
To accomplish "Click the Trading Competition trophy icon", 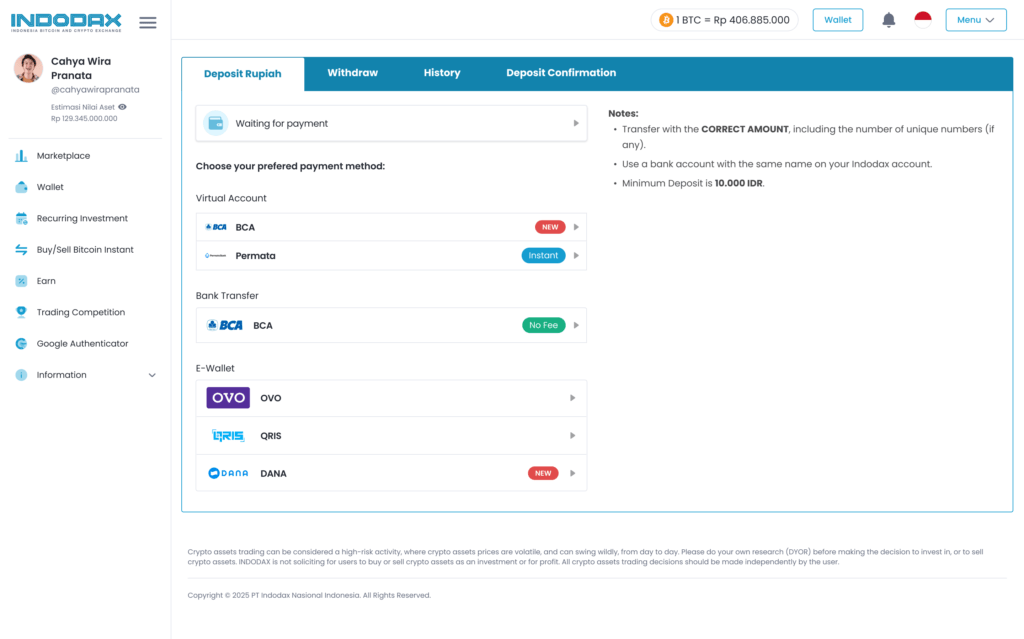I will pyautogui.click(x=22, y=312).
